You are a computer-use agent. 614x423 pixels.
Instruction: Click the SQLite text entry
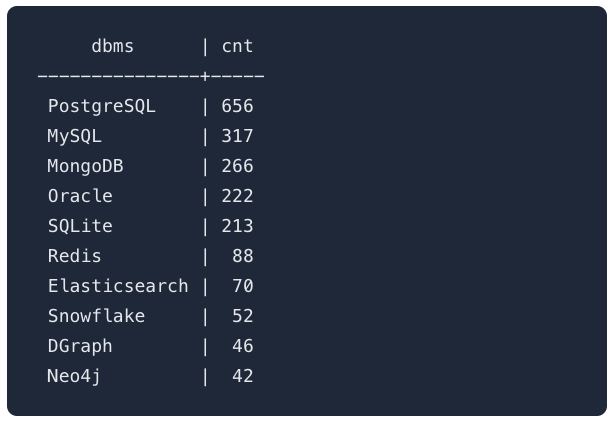pyautogui.click(x=80, y=226)
